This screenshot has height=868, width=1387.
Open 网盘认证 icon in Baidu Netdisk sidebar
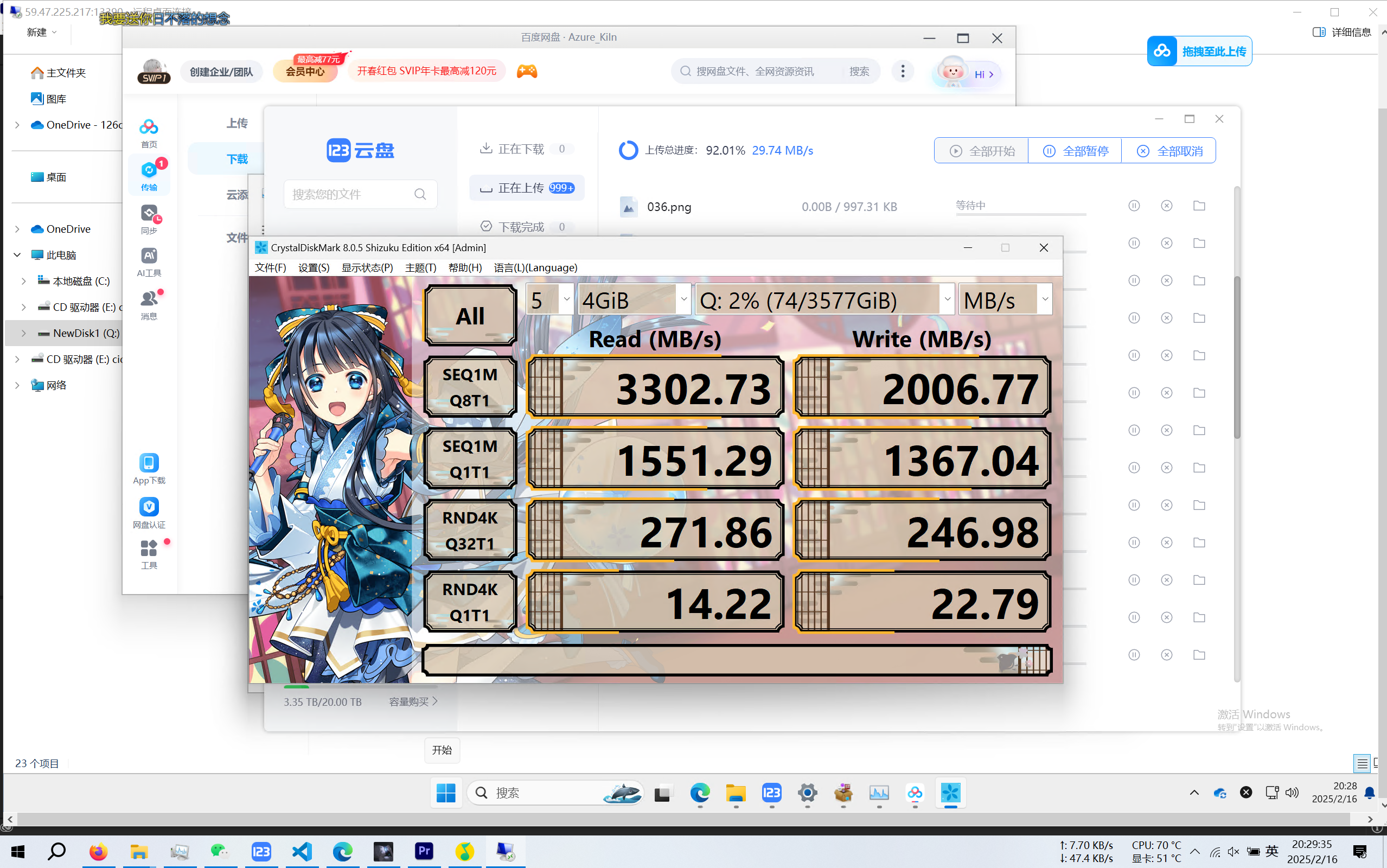149,513
